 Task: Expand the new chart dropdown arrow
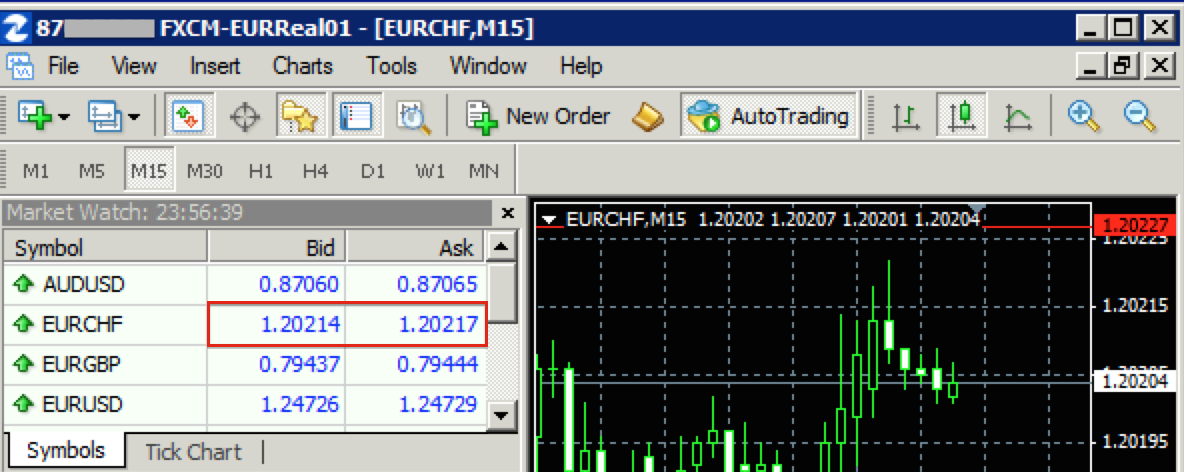point(63,117)
